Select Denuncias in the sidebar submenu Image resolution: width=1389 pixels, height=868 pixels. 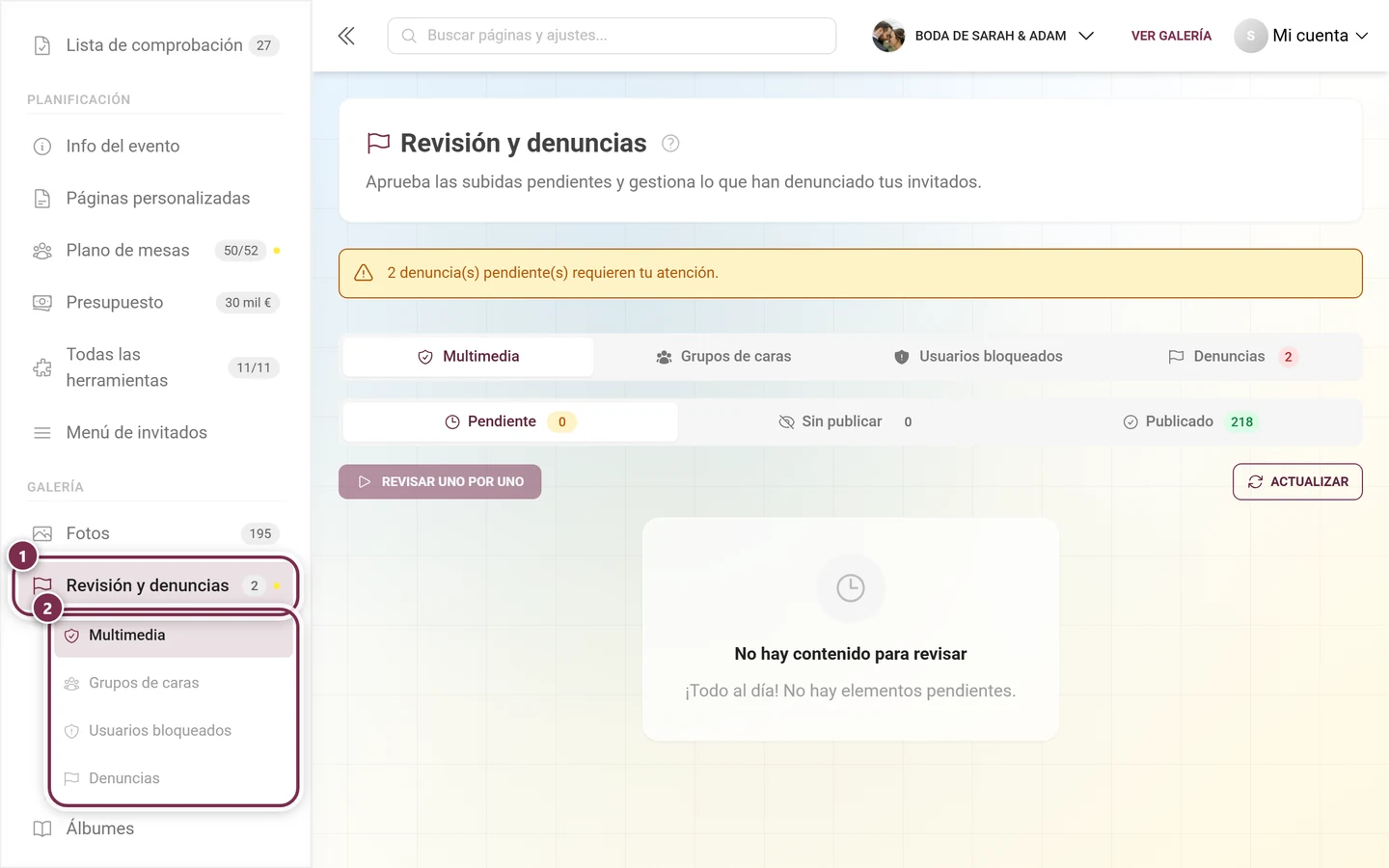174,778
